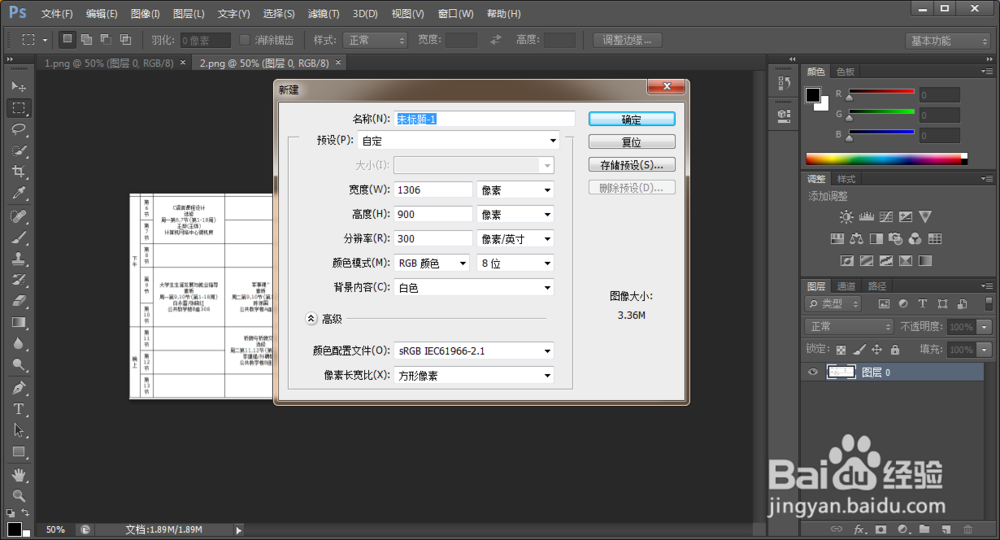Click the Curves adjustment icon
The height and width of the screenshot is (540, 1000).
pos(886,217)
